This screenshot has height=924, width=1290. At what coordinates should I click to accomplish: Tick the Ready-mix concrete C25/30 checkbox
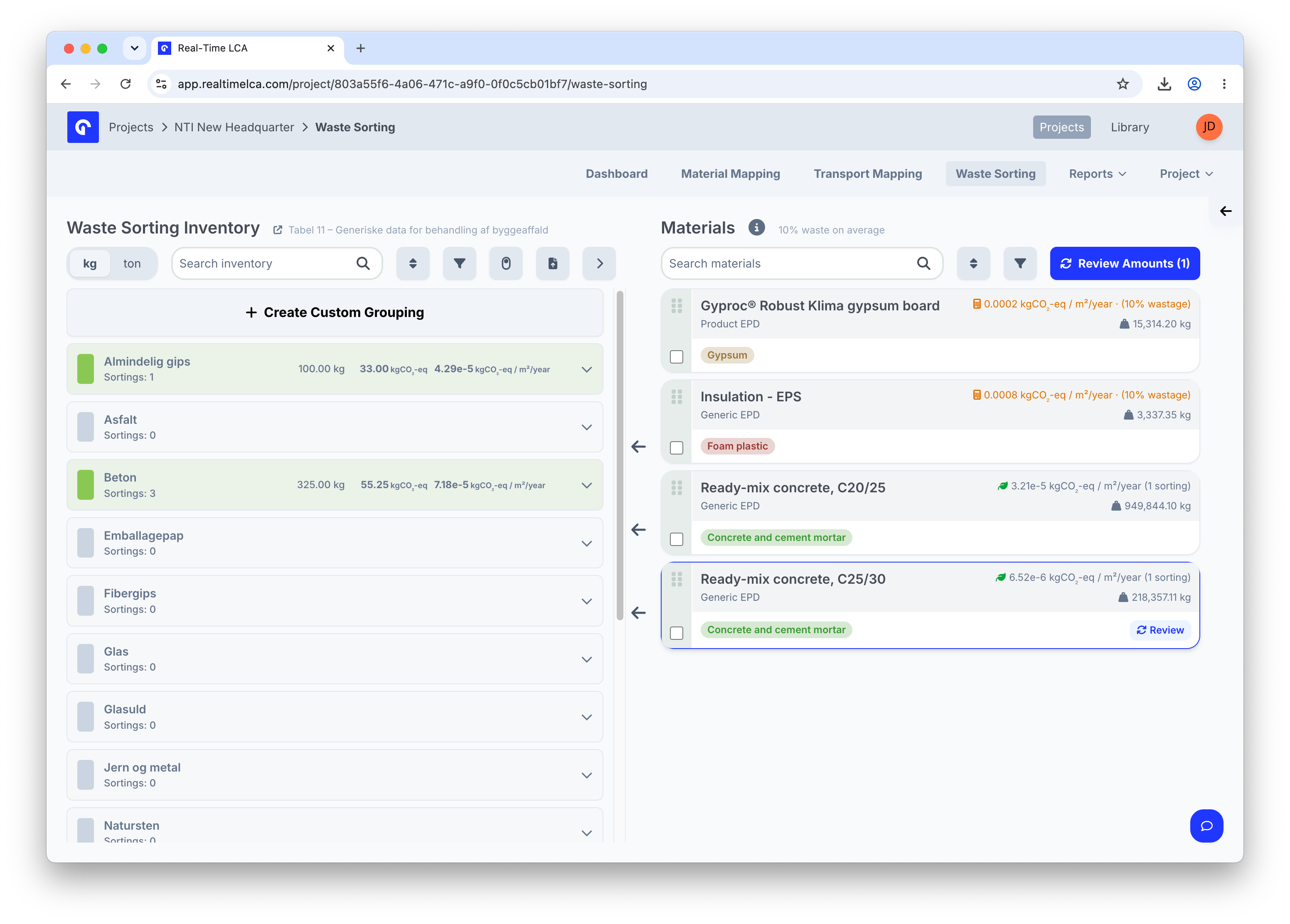pos(676,633)
